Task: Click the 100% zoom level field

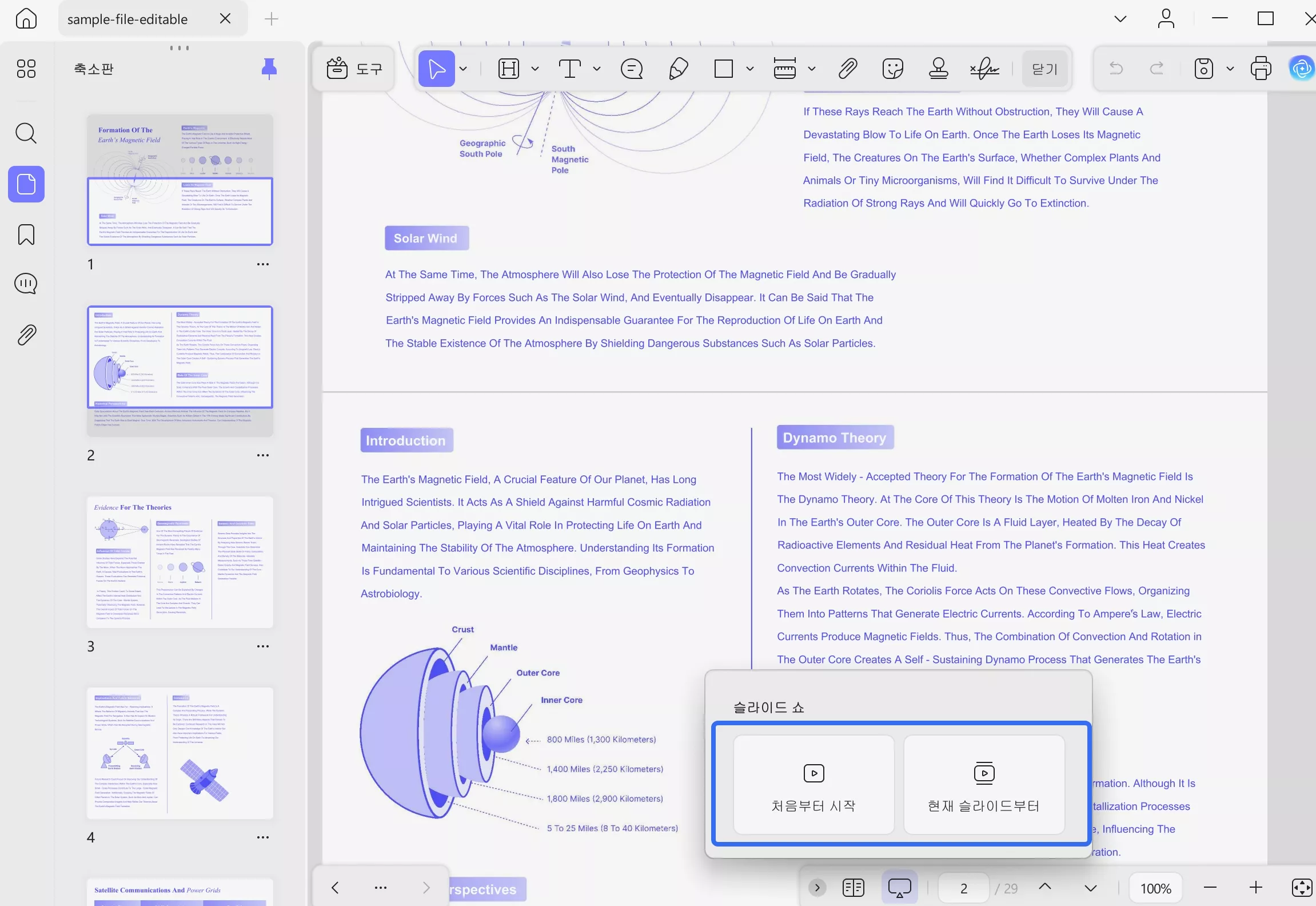Action: coord(1156,888)
